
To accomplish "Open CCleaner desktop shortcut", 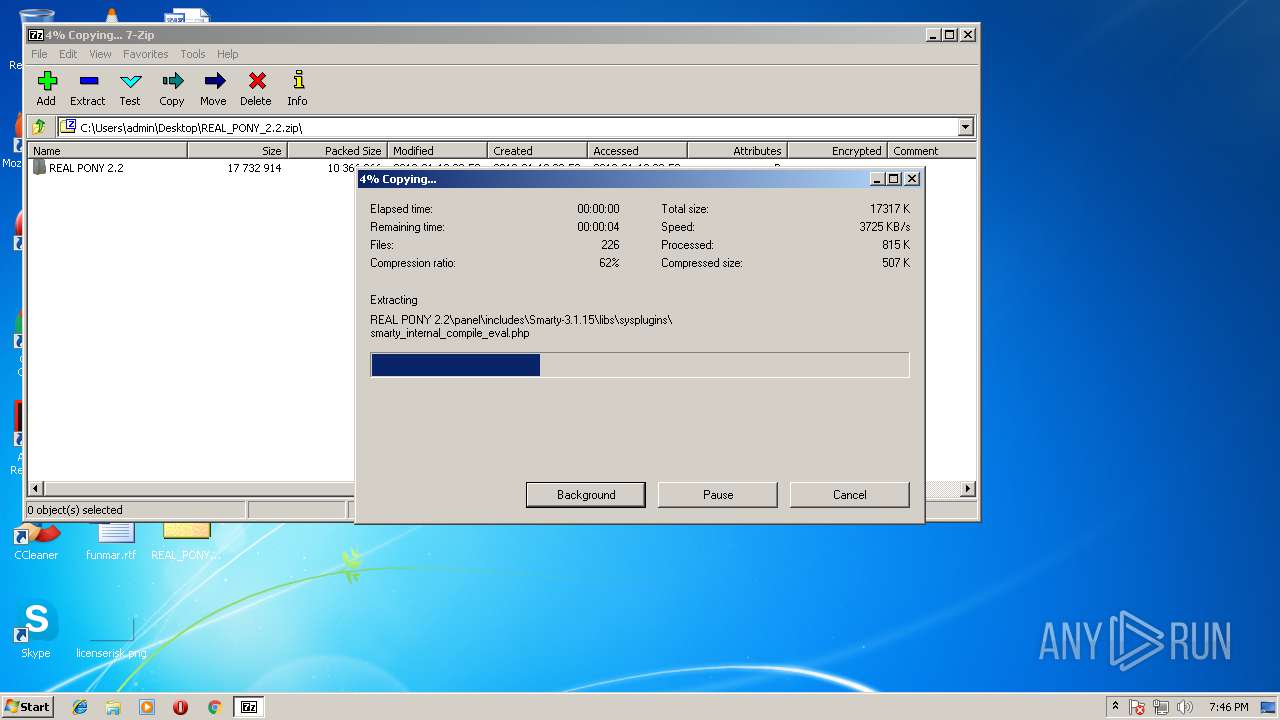I will point(36,541).
